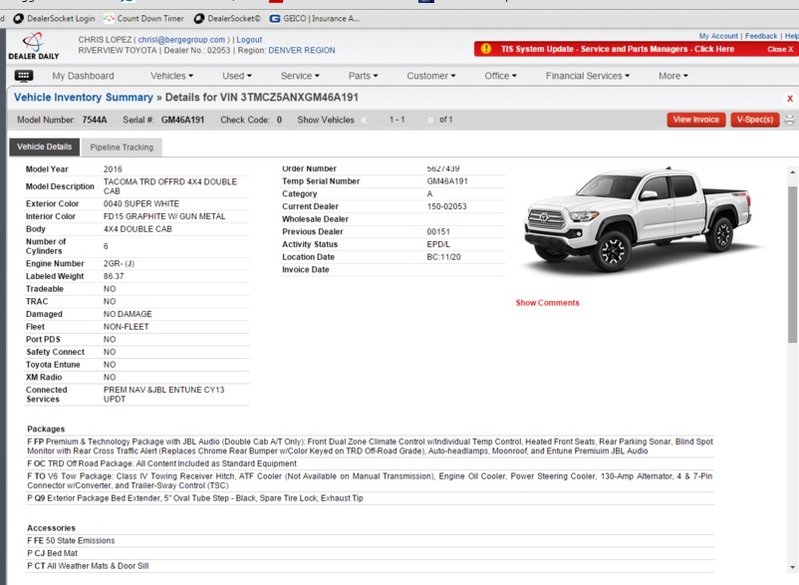Viewport: 799px width, 585px height.
Task: Select Location Date value BC:11/20
Action: 443,257
